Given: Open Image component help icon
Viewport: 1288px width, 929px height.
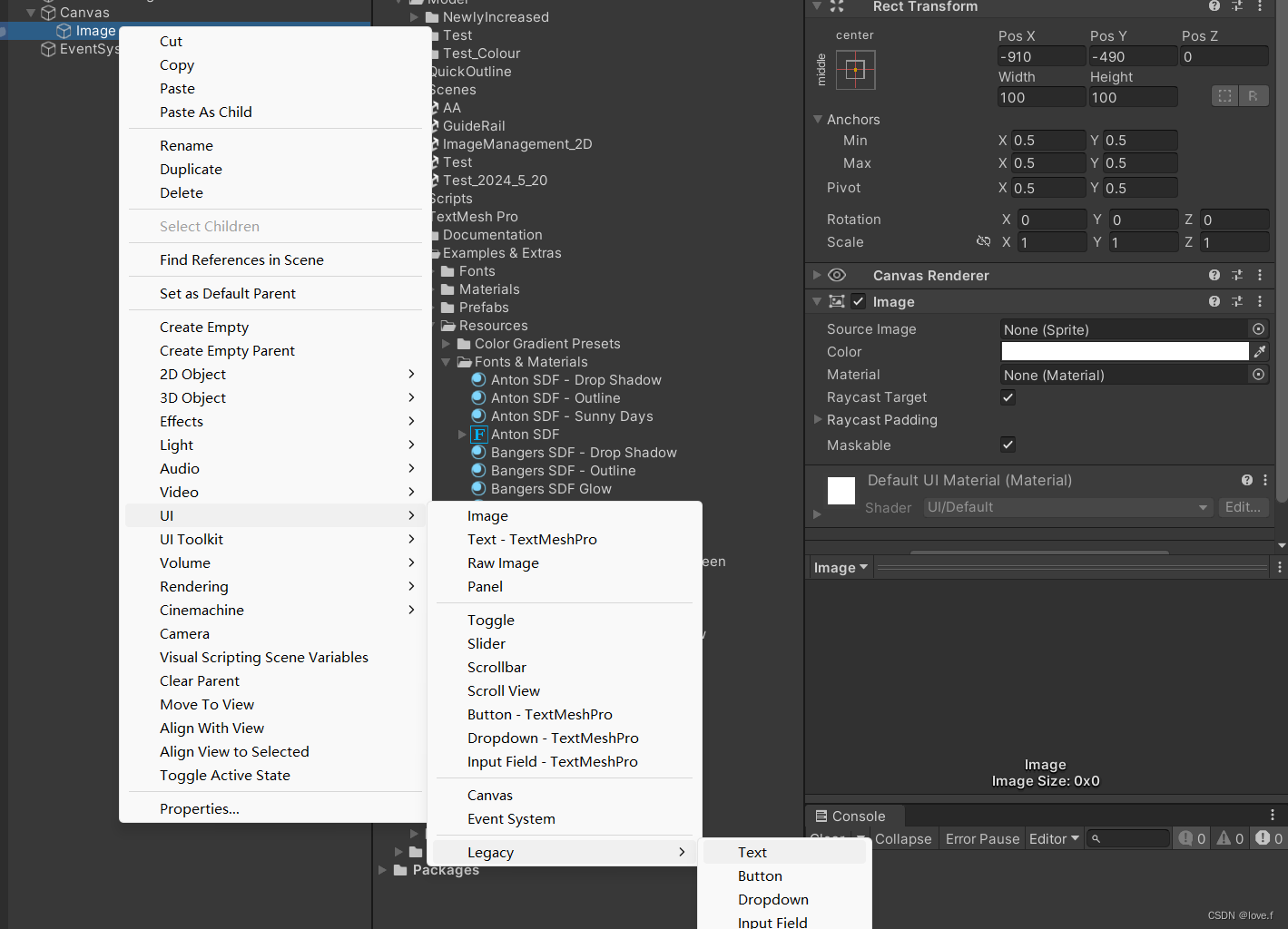Looking at the screenshot, I should (x=1214, y=301).
